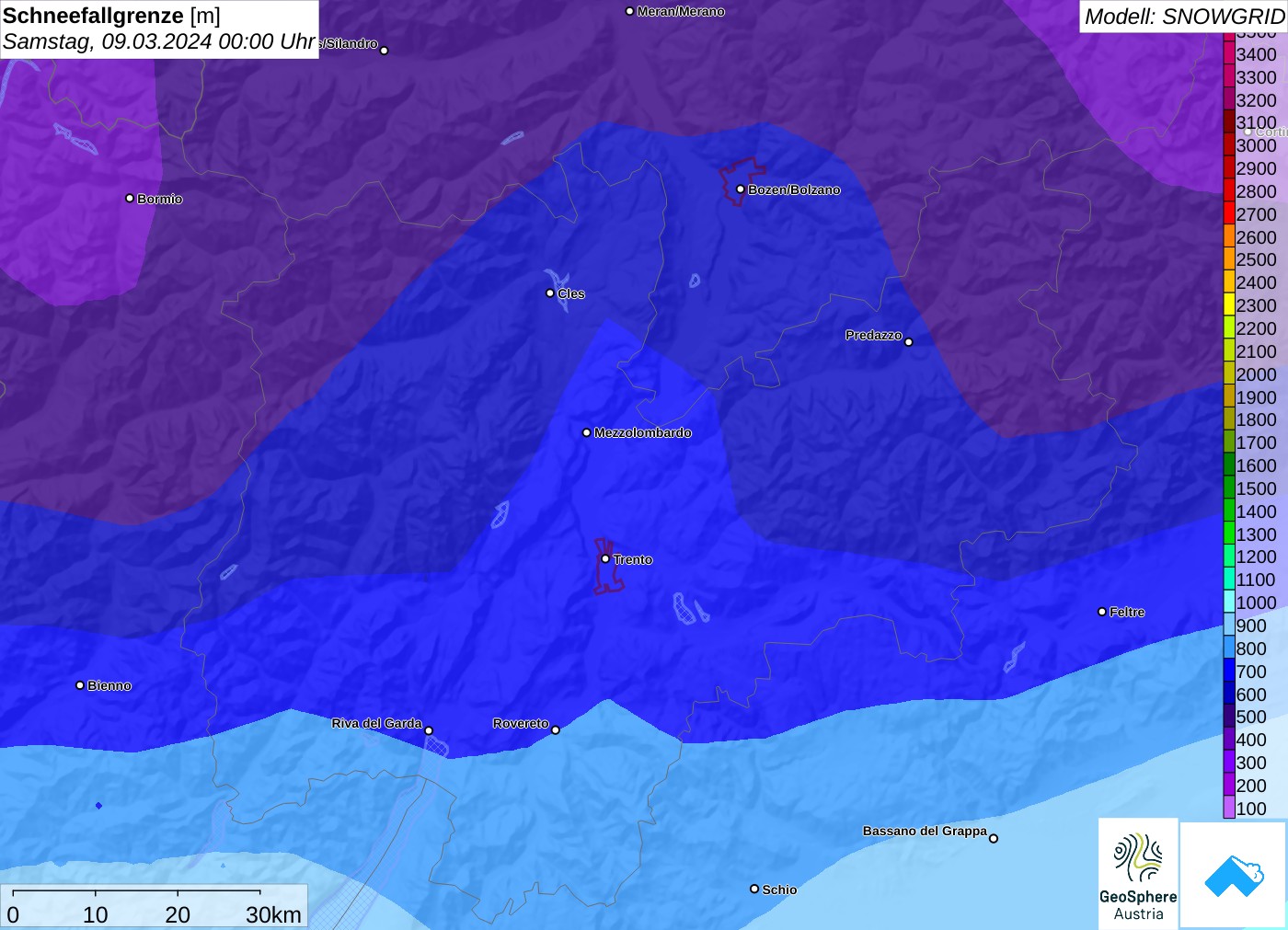
Task: Click the legend value 1800
Action: point(1256,419)
